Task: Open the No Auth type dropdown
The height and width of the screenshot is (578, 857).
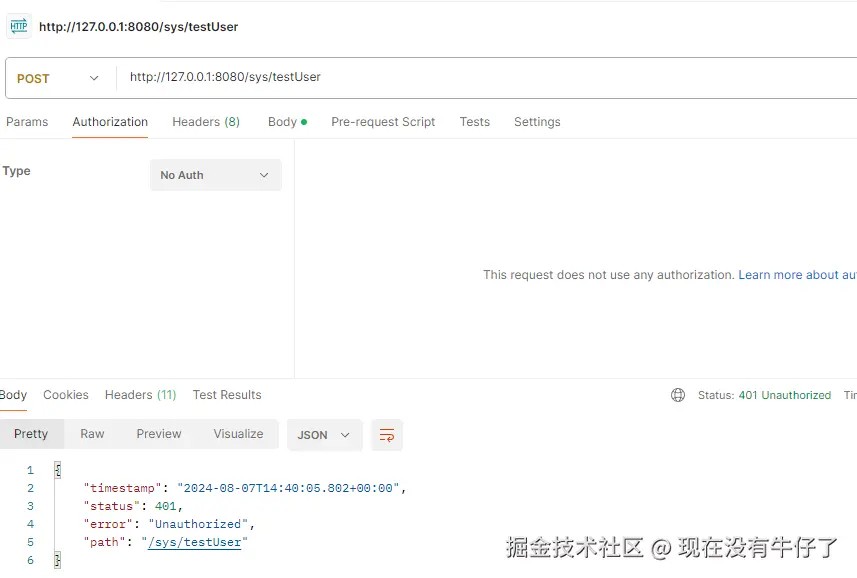Action: click(x=216, y=175)
